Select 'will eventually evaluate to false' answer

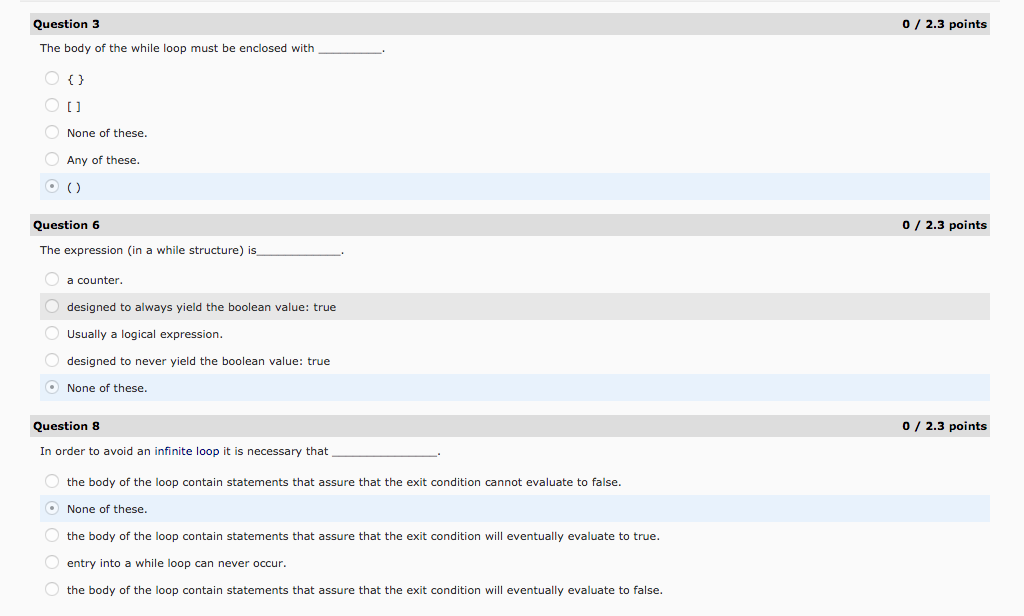click(x=52, y=590)
